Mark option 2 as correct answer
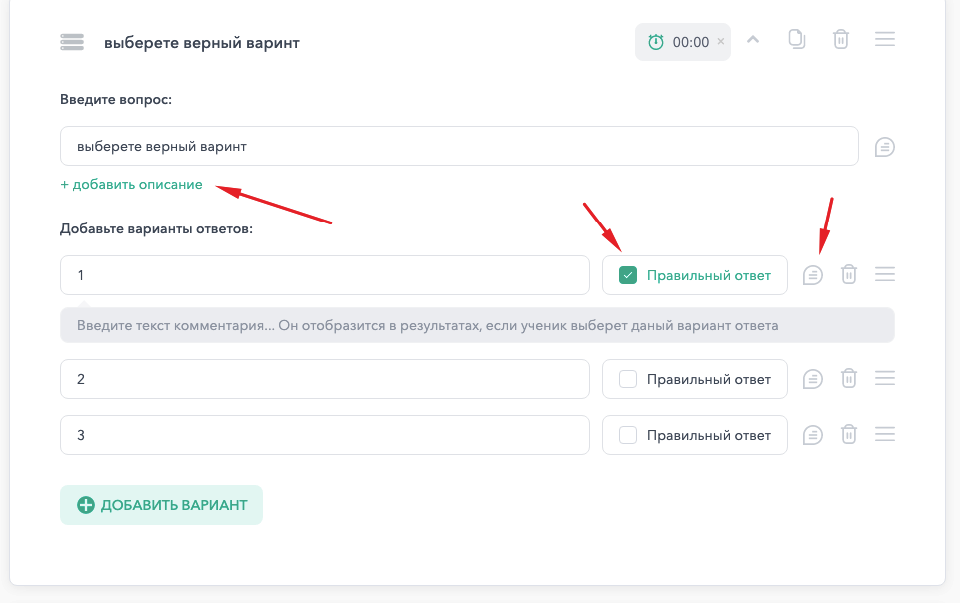 tap(628, 379)
